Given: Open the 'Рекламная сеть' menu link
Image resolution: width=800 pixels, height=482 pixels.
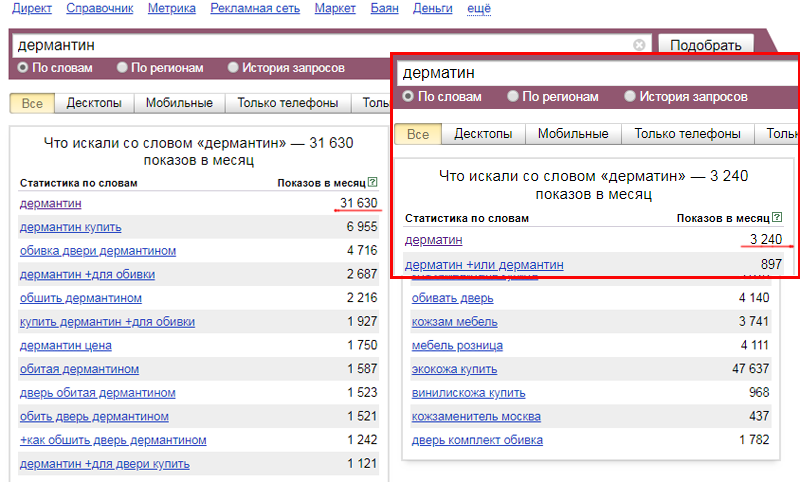Looking at the screenshot, I should point(255,8).
